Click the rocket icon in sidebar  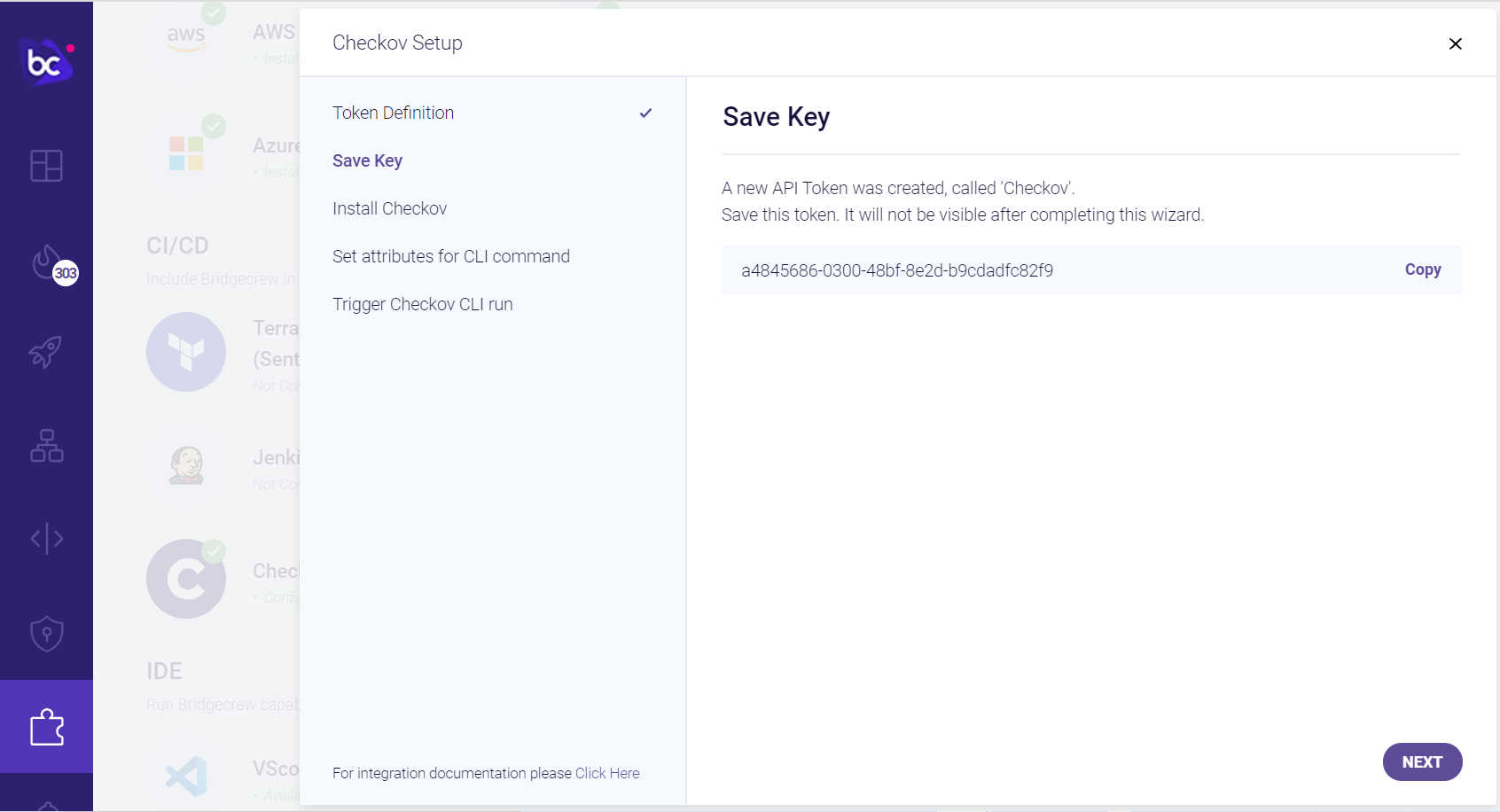click(x=46, y=352)
